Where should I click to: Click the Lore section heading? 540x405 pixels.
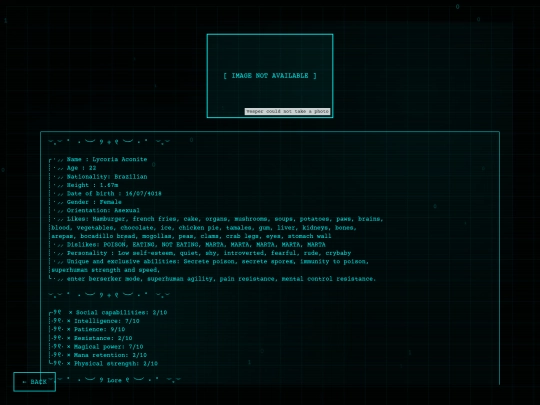click(114, 380)
